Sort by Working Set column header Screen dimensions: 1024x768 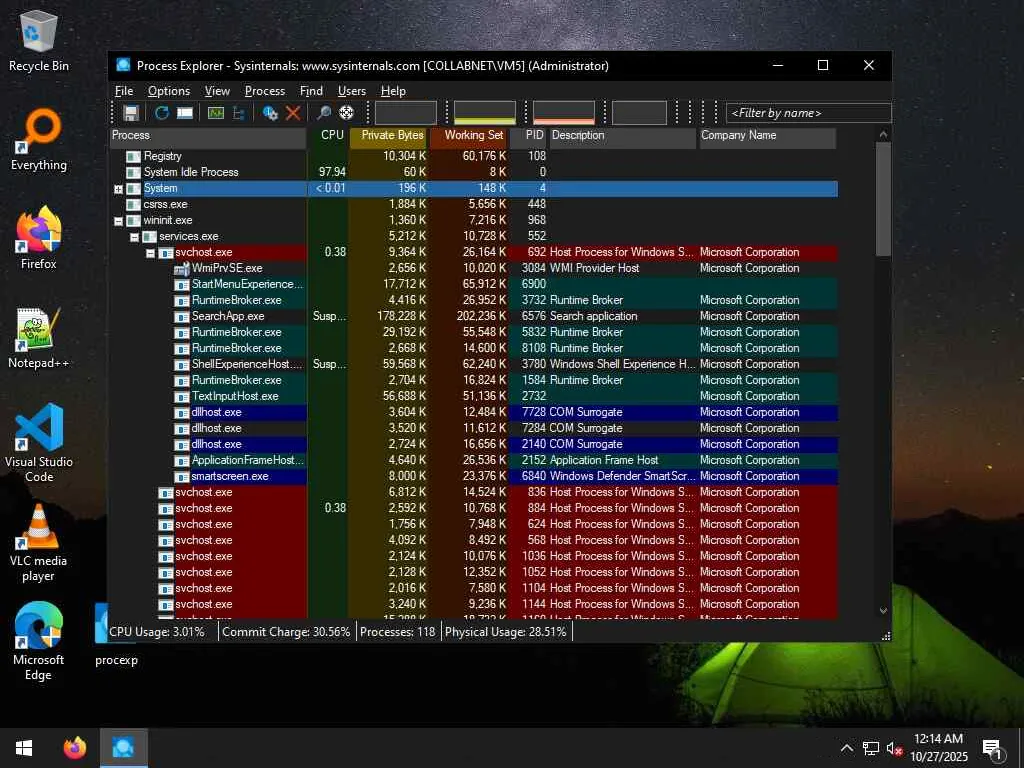coord(468,136)
